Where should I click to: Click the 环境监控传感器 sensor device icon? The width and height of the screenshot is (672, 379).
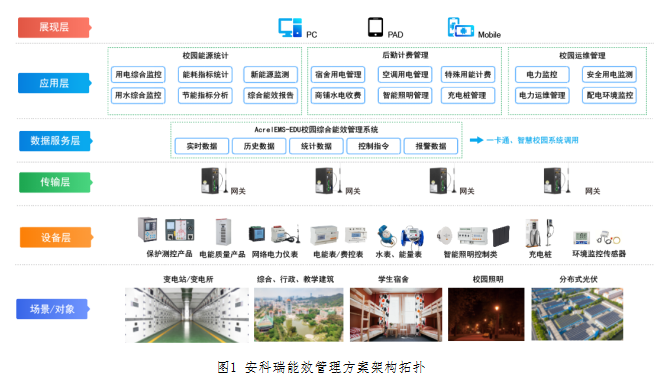pos(599,238)
